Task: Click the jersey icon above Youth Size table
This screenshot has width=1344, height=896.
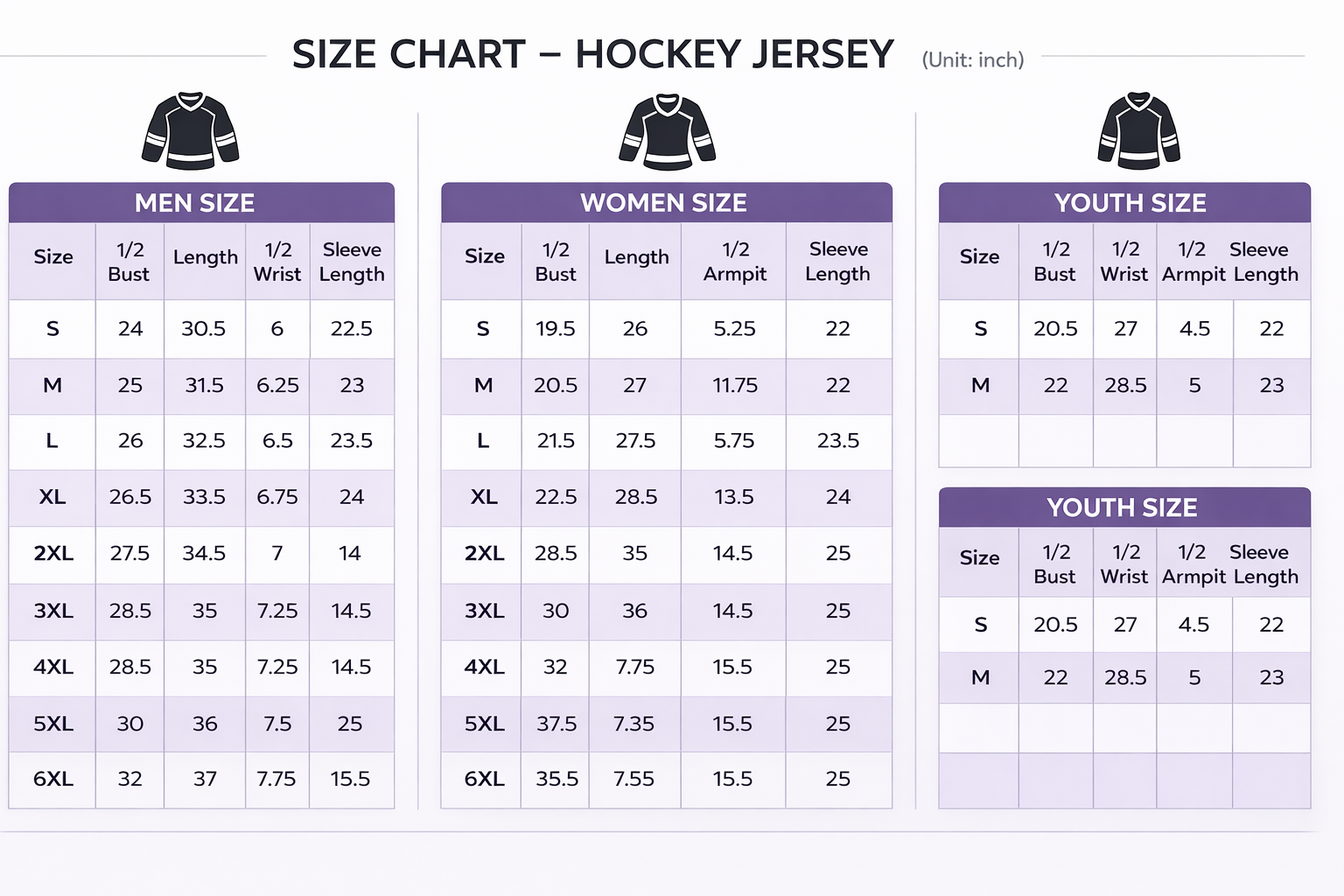Action: [1138, 131]
